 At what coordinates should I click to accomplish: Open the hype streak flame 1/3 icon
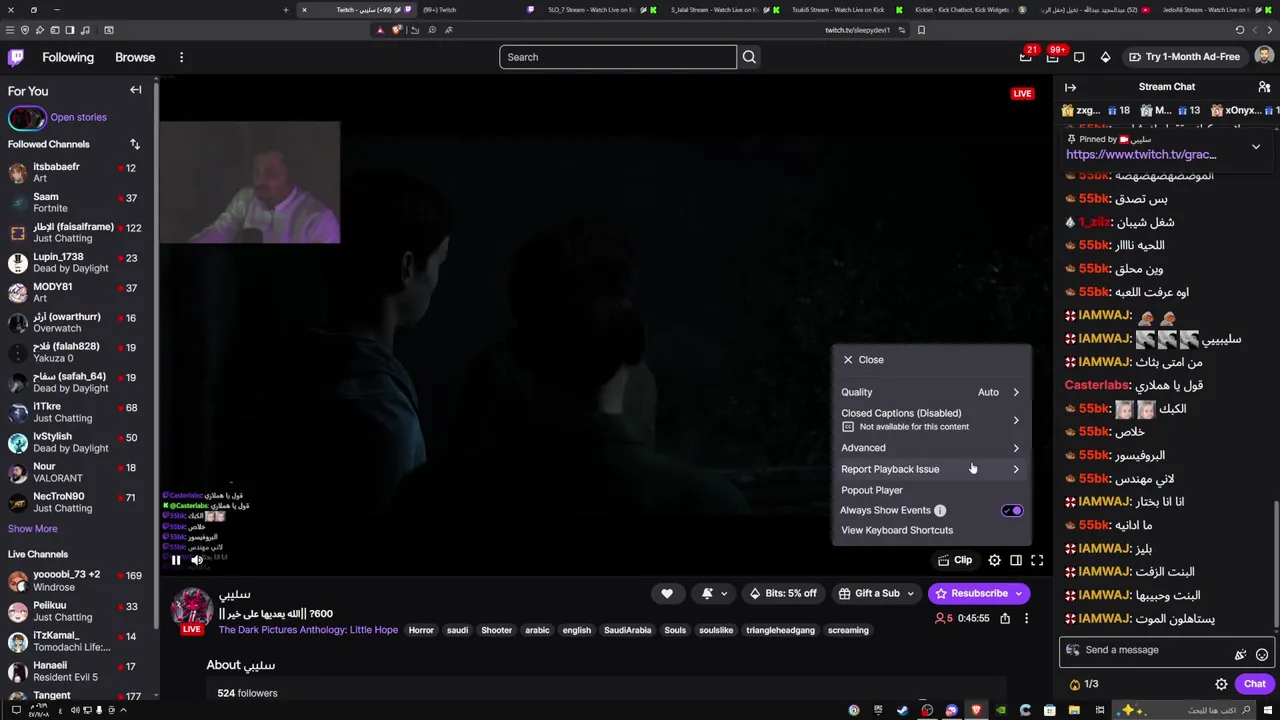[x=1084, y=684]
